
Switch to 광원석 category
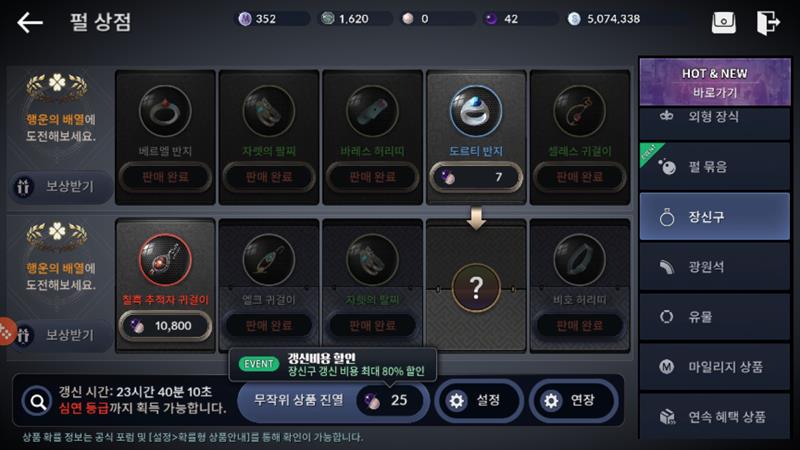714,266
